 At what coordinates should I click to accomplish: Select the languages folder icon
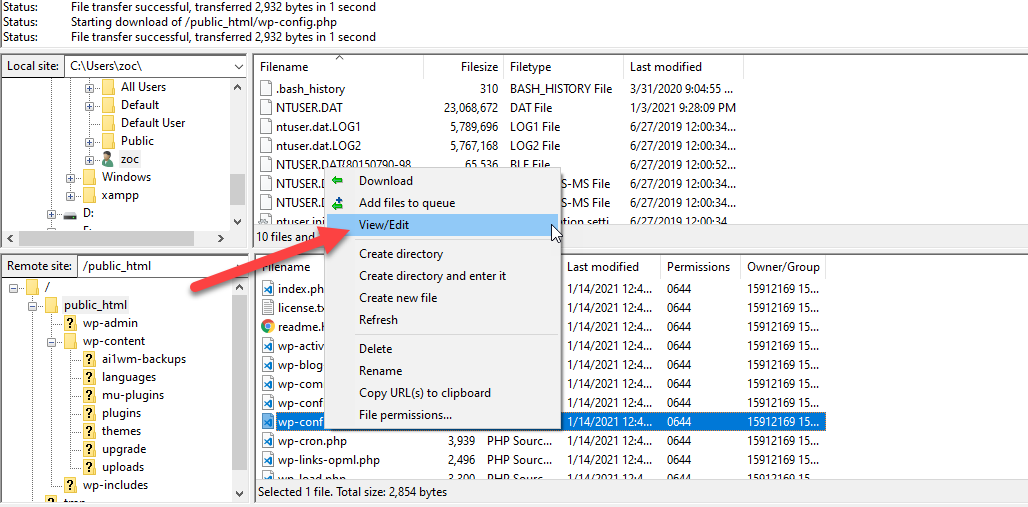coord(89,377)
